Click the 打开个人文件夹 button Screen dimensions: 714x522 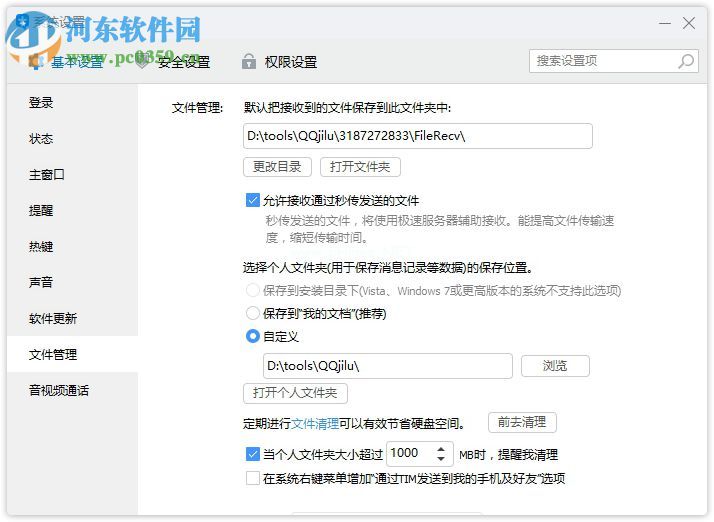click(x=295, y=393)
